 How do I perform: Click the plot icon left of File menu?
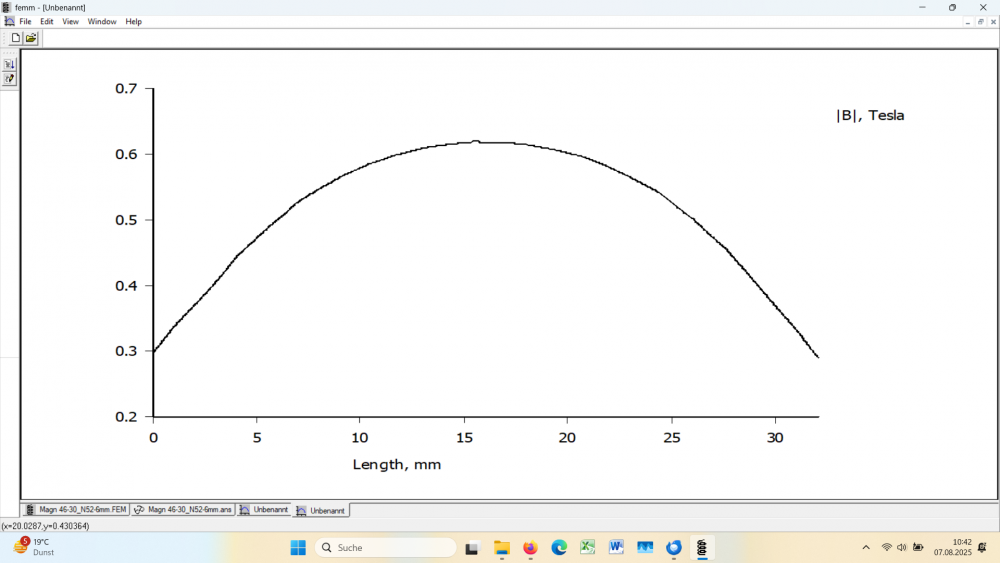click(9, 21)
